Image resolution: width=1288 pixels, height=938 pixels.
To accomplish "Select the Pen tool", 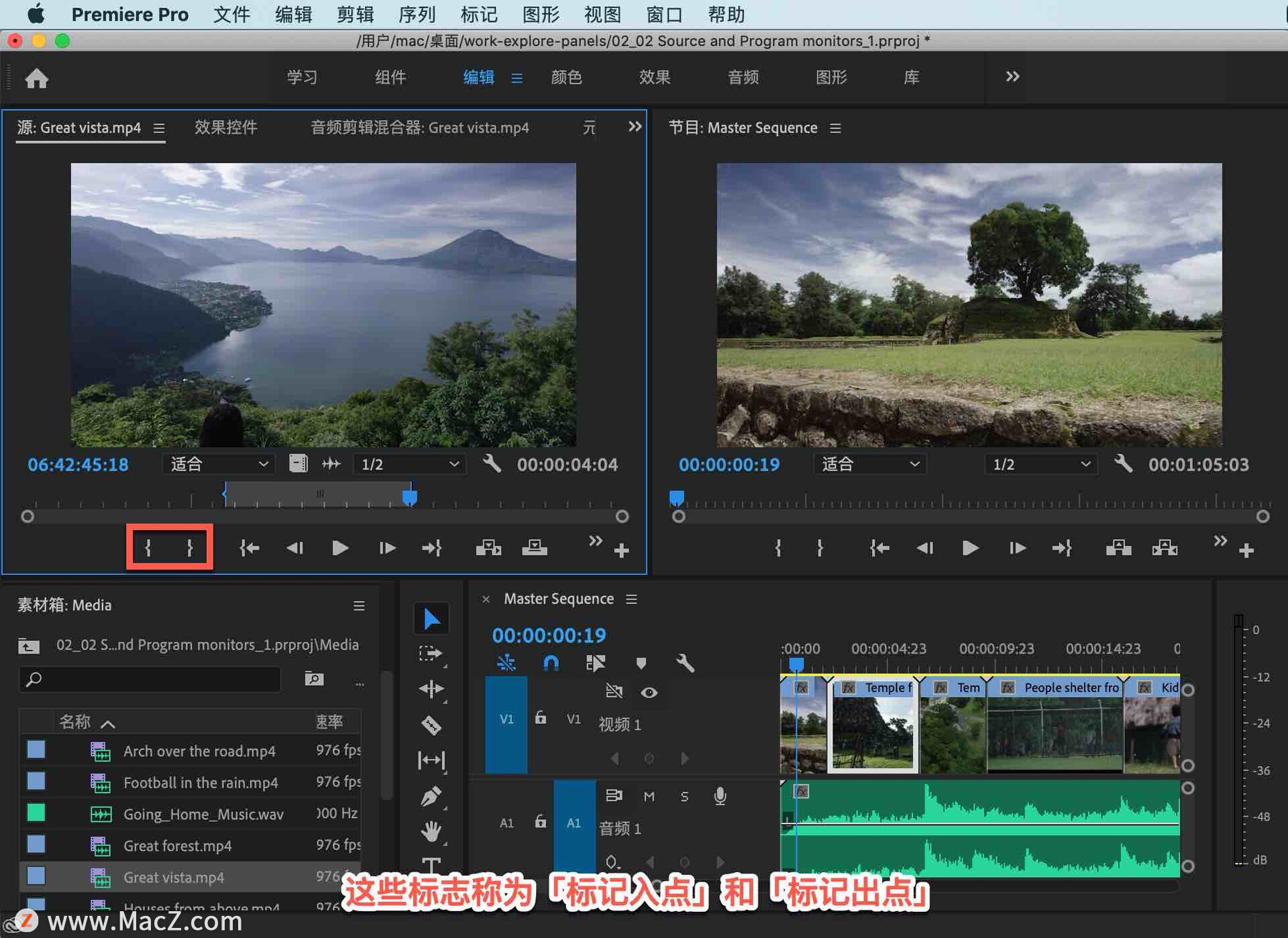I will (431, 796).
